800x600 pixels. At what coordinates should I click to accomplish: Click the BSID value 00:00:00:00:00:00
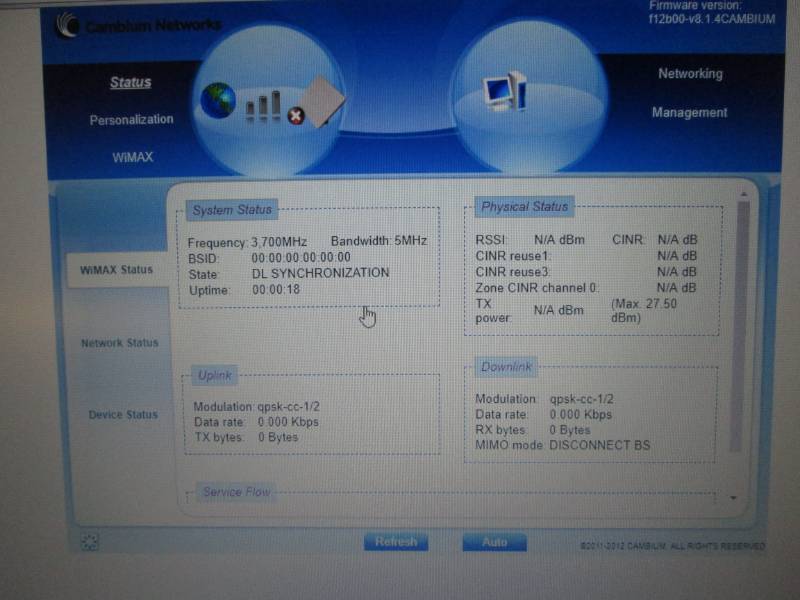(x=301, y=257)
